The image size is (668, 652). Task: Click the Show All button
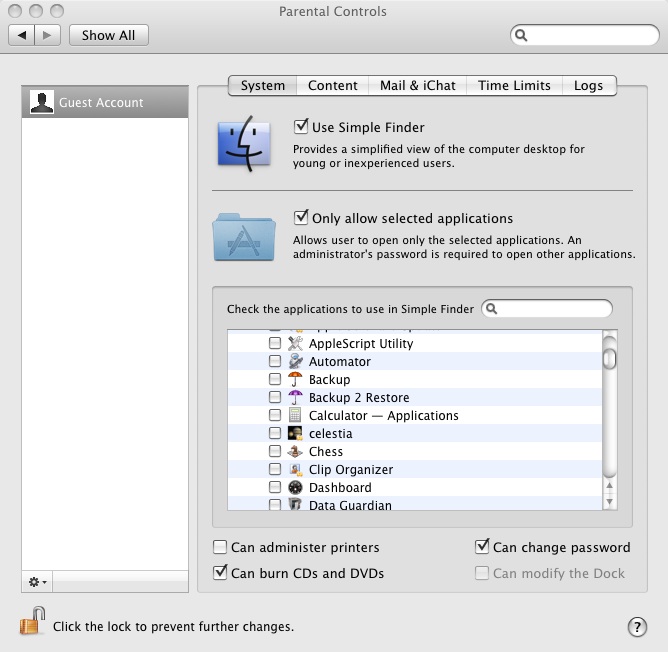[x=109, y=35]
